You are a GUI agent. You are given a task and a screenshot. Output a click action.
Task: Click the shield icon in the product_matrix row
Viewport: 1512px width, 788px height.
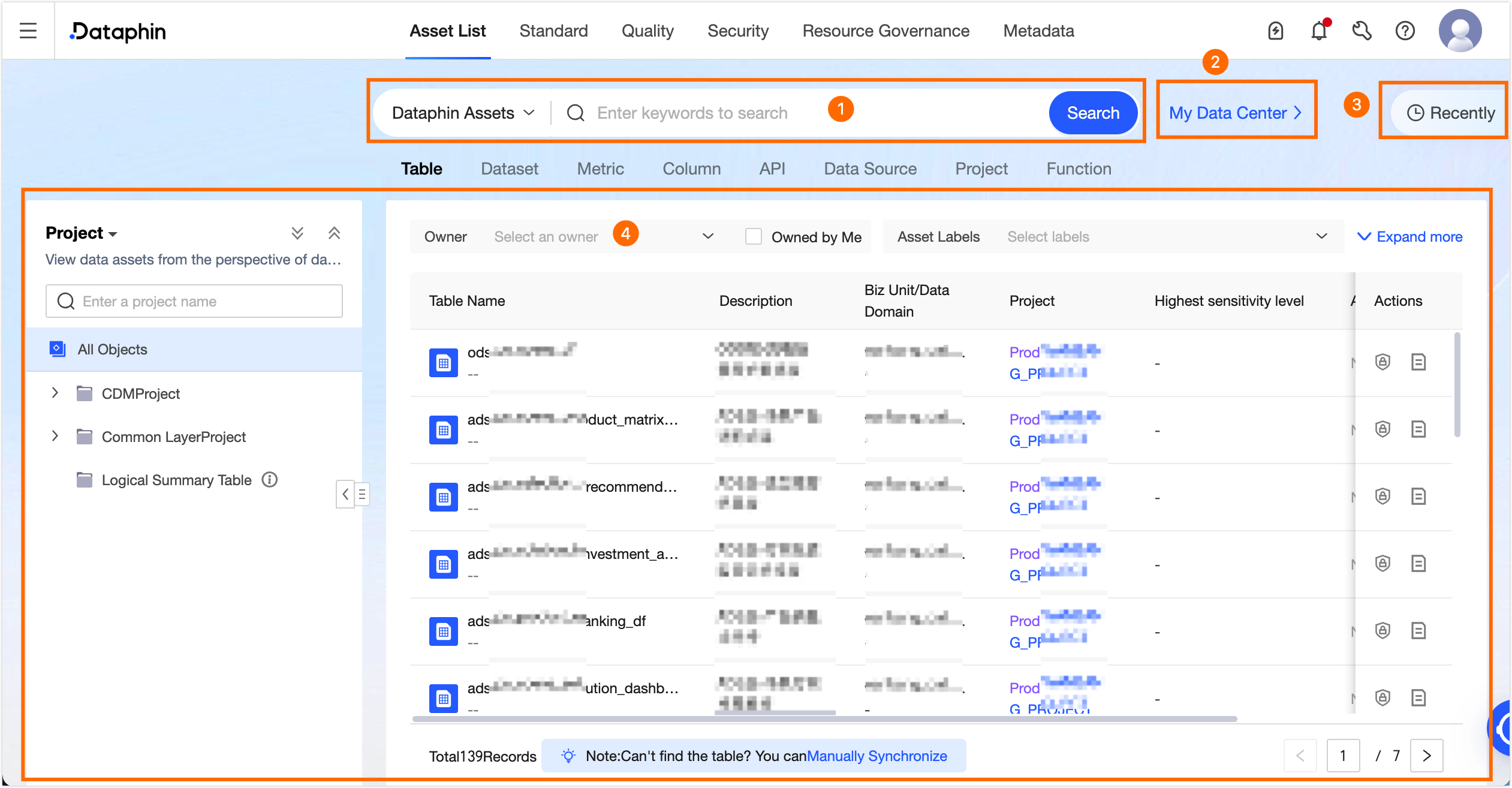click(1383, 429)
